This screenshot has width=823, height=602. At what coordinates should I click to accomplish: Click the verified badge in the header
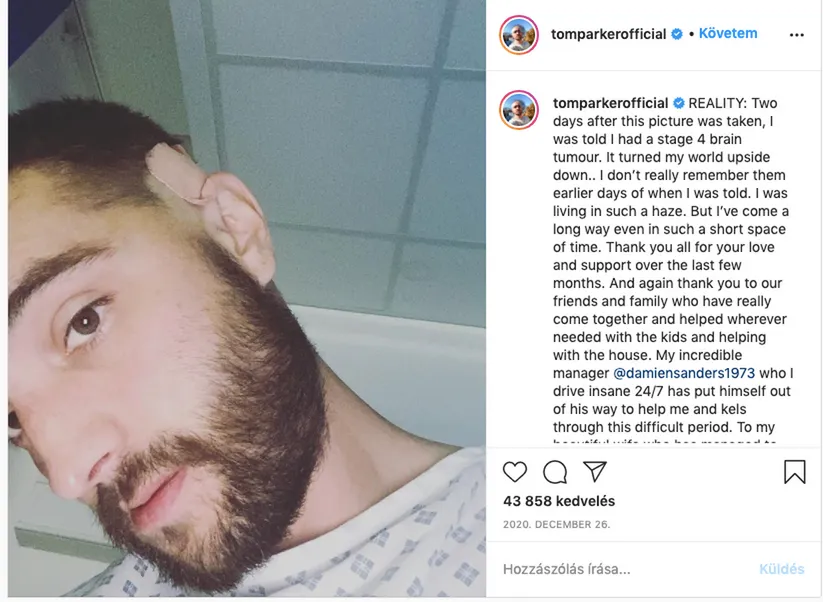pos(677,34)
